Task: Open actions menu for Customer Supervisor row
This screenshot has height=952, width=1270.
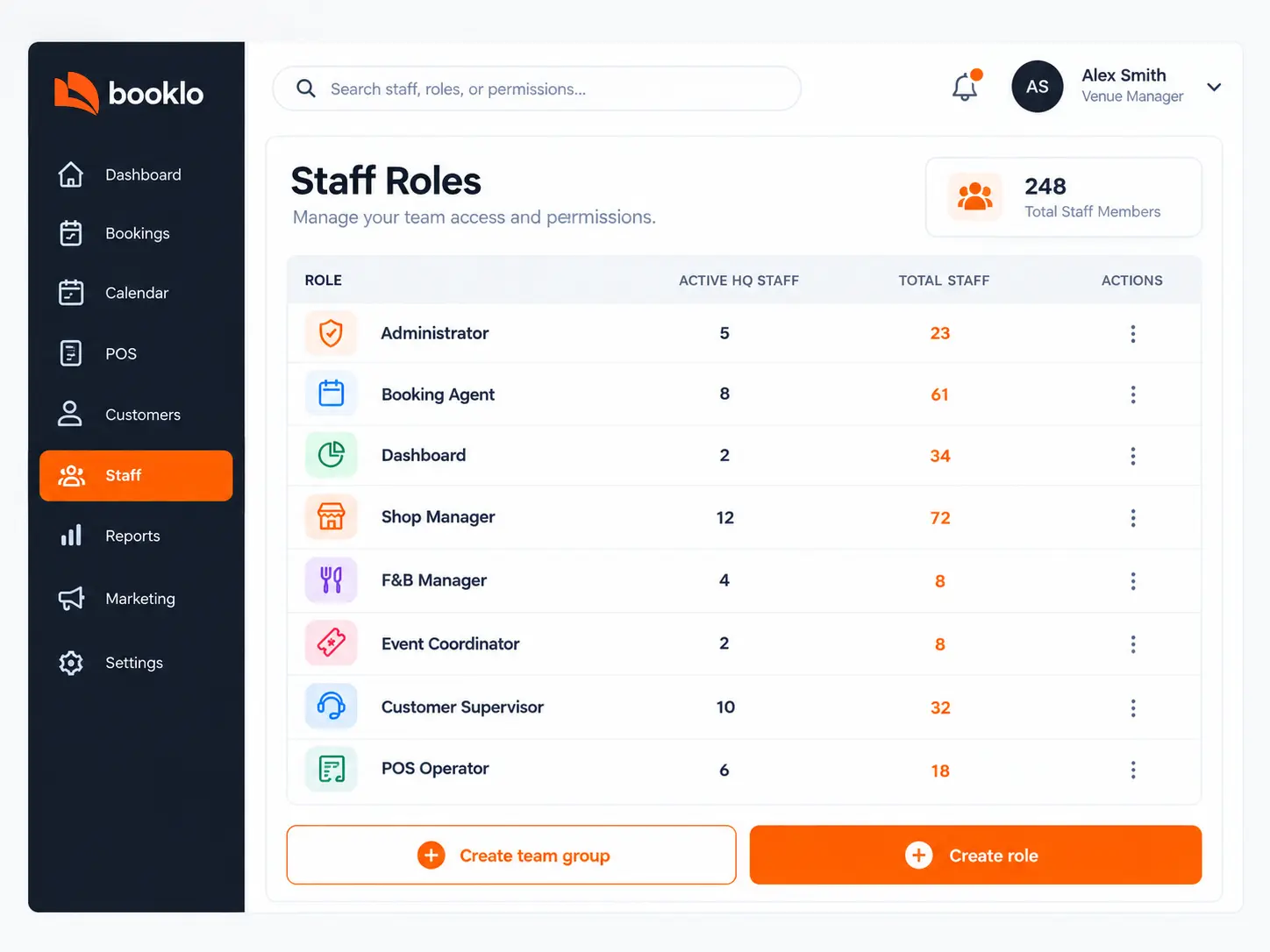Action: [1133, 707]
